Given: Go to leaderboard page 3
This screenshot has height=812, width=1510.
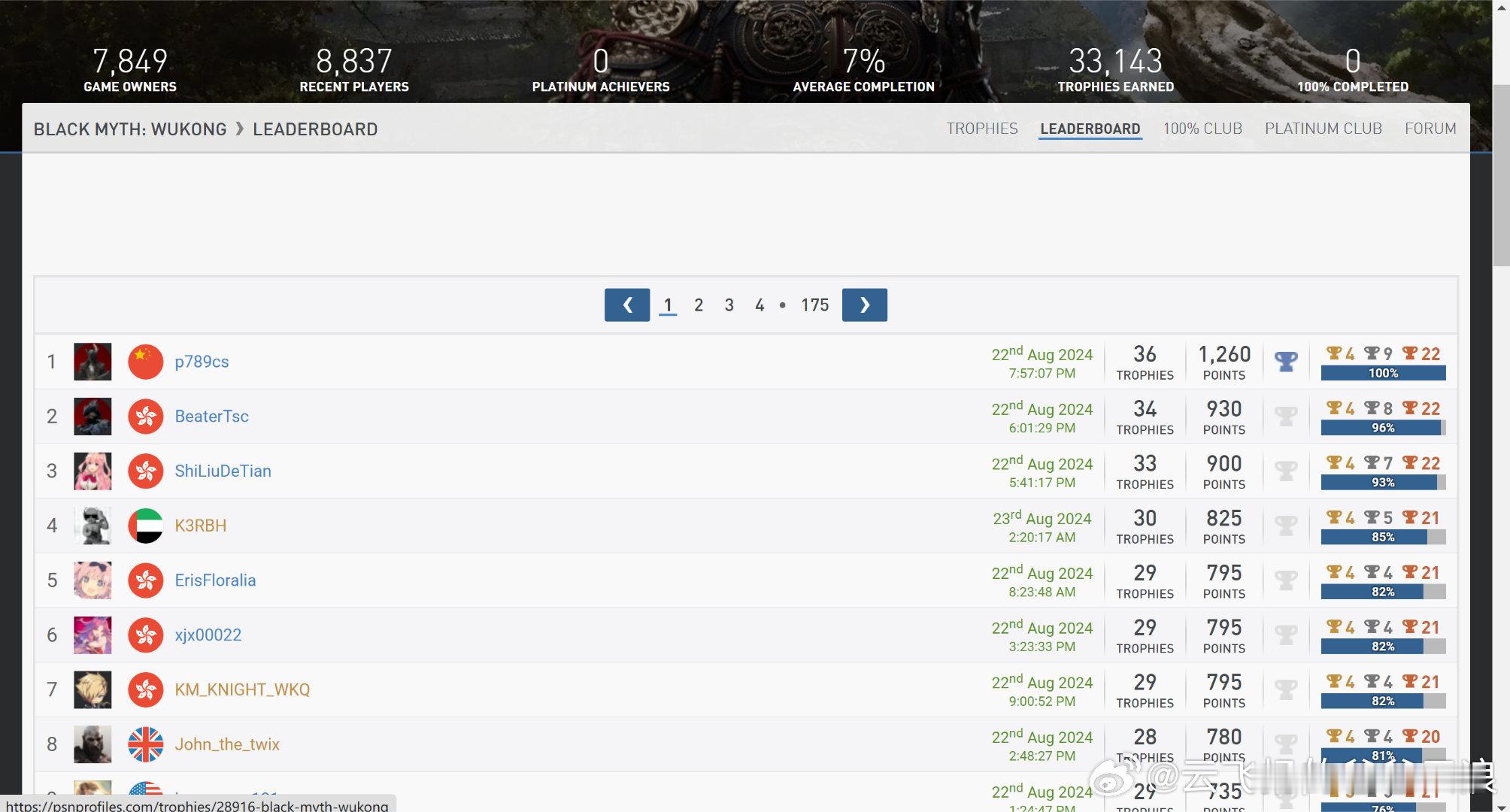Looking at the screenshot, I should point(729,304).
